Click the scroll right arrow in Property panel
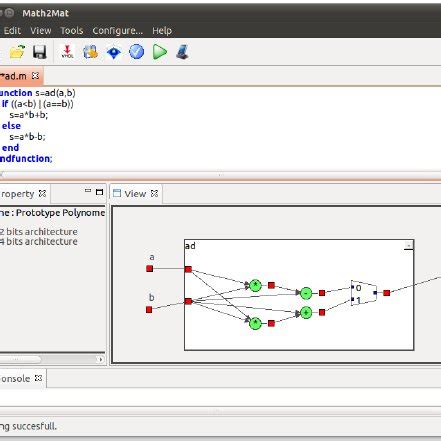 [101, 359]
